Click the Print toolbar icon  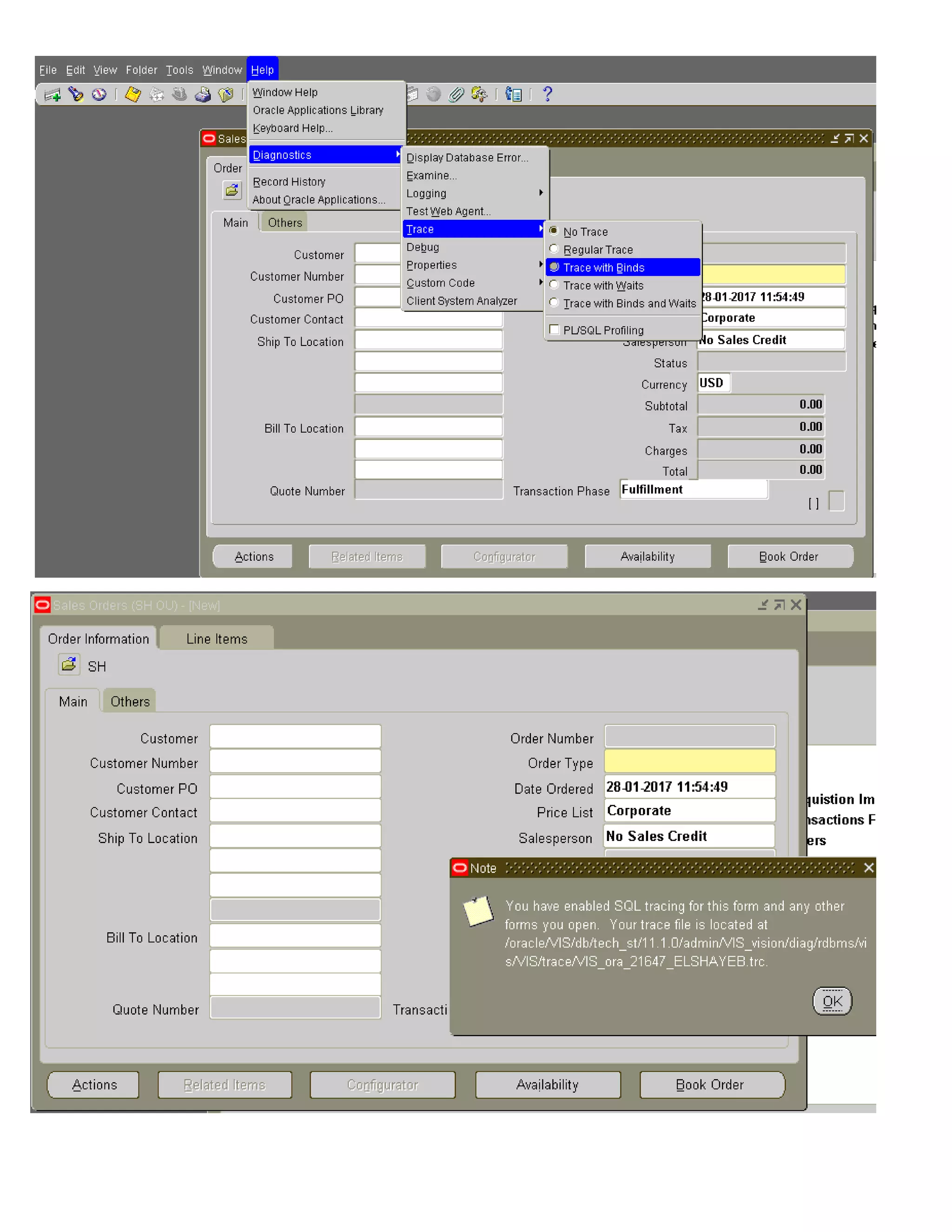pyautogui.click(x=203, y=95)
